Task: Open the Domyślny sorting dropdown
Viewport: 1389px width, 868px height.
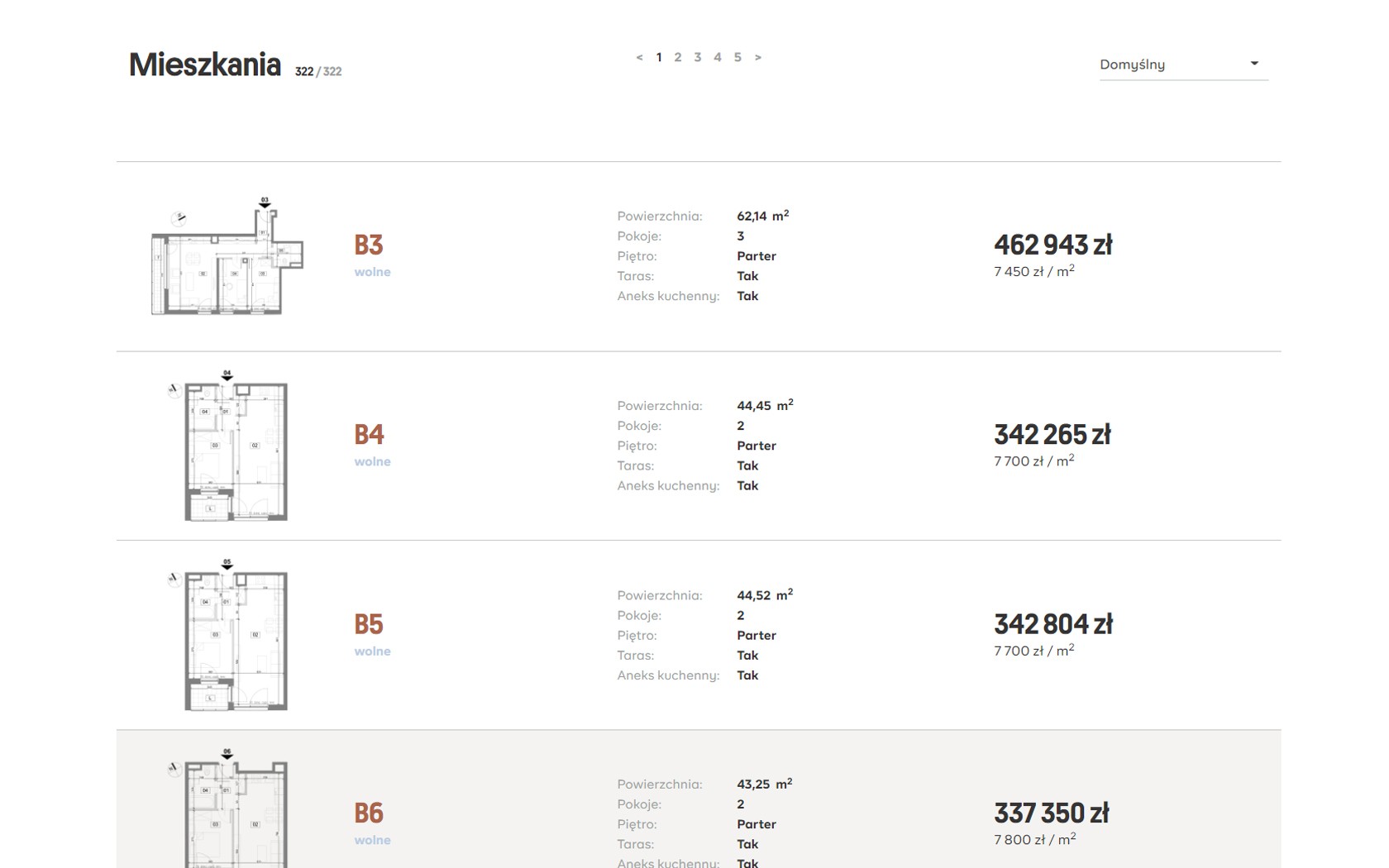Action: [x=1174, y=64]
